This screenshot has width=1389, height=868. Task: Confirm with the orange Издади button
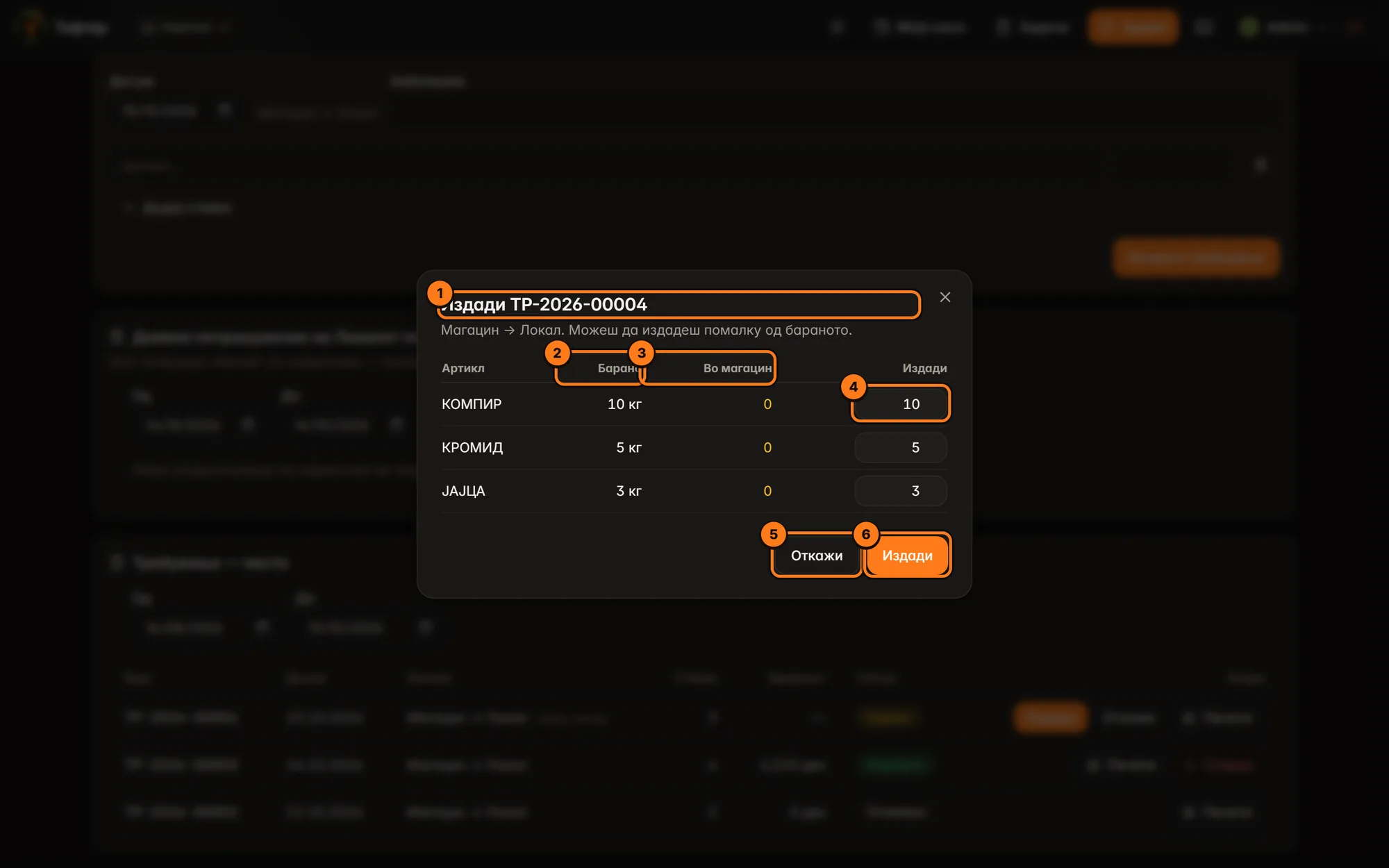click(907, 556)
